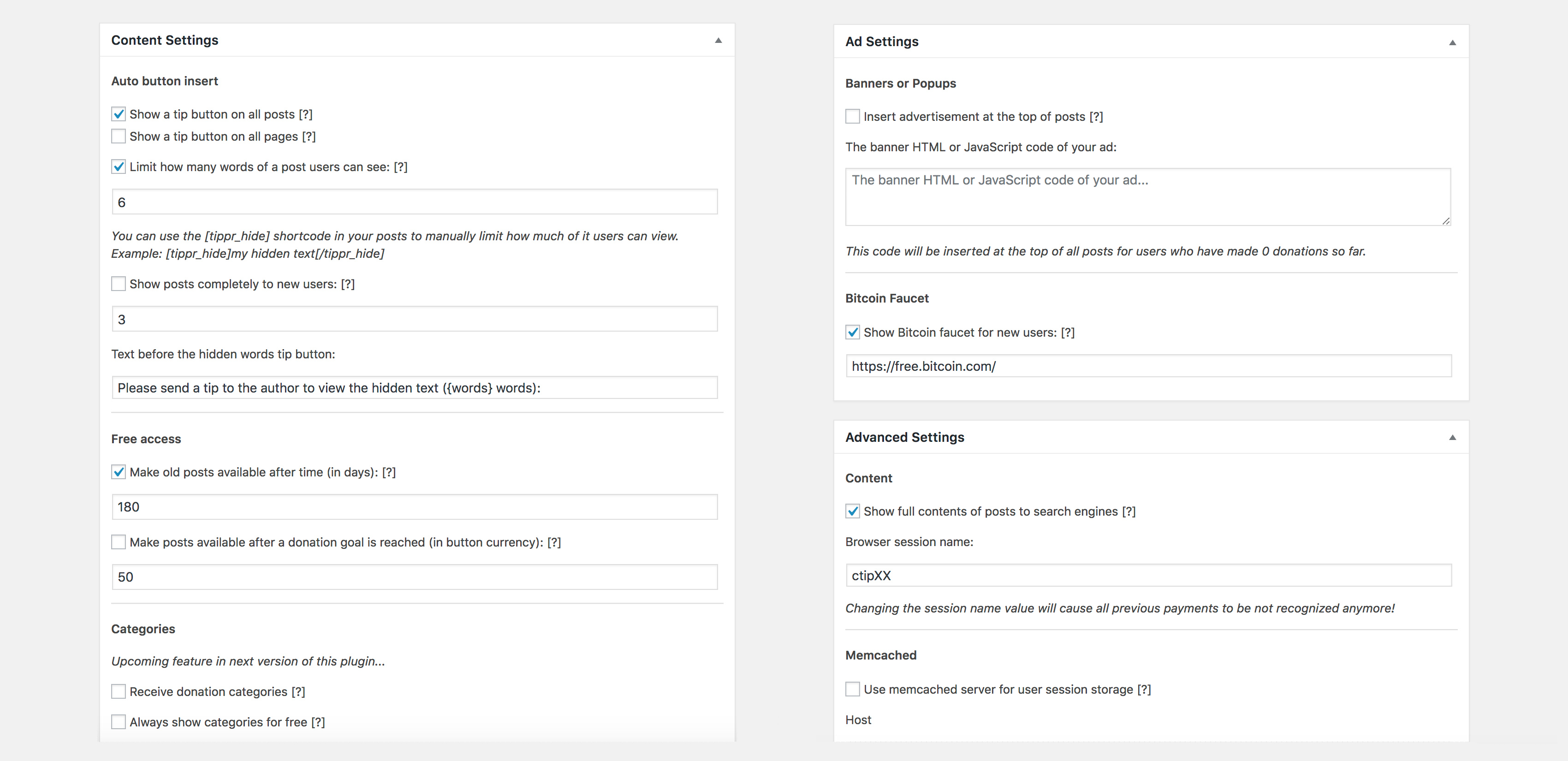Click the Auto button insert heading
This screenshot has height=761, width=1568.
[x=164, y=81]
